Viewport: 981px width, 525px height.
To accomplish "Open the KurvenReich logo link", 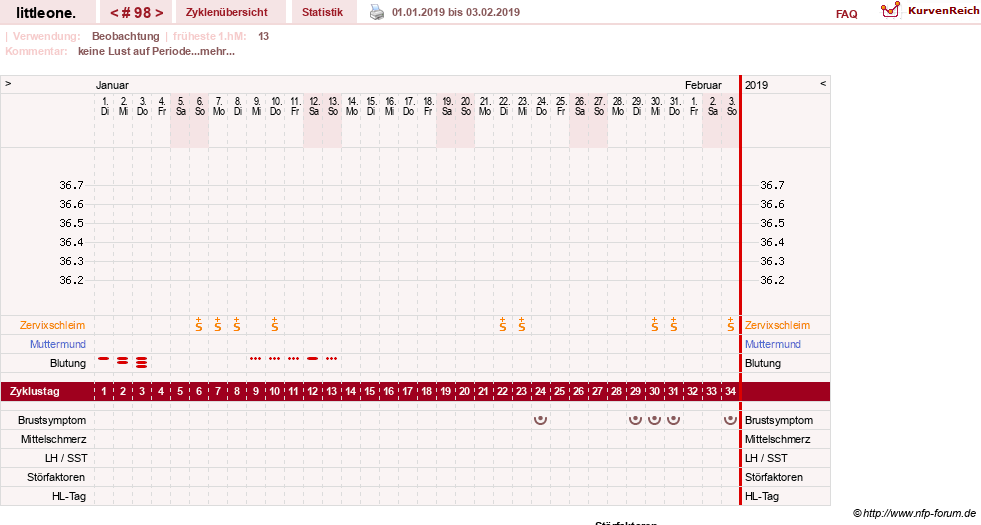I will 929,11.
